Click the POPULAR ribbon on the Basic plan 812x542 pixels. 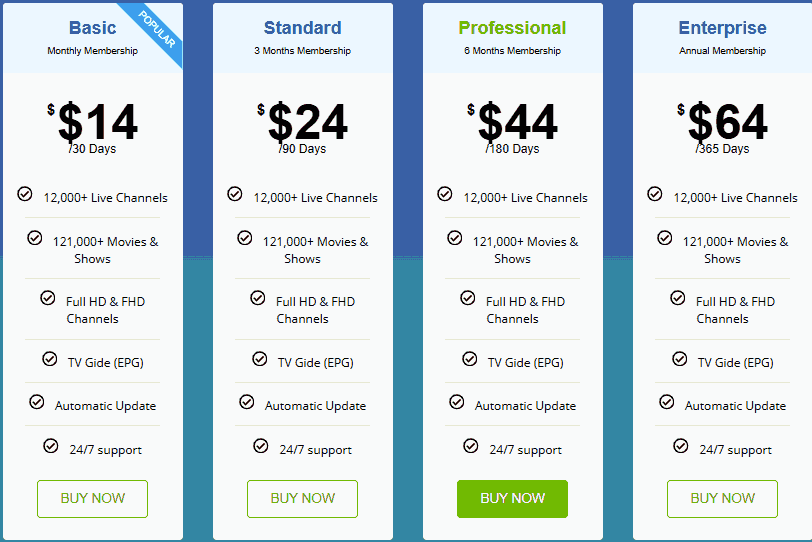(x=156, y=31)
